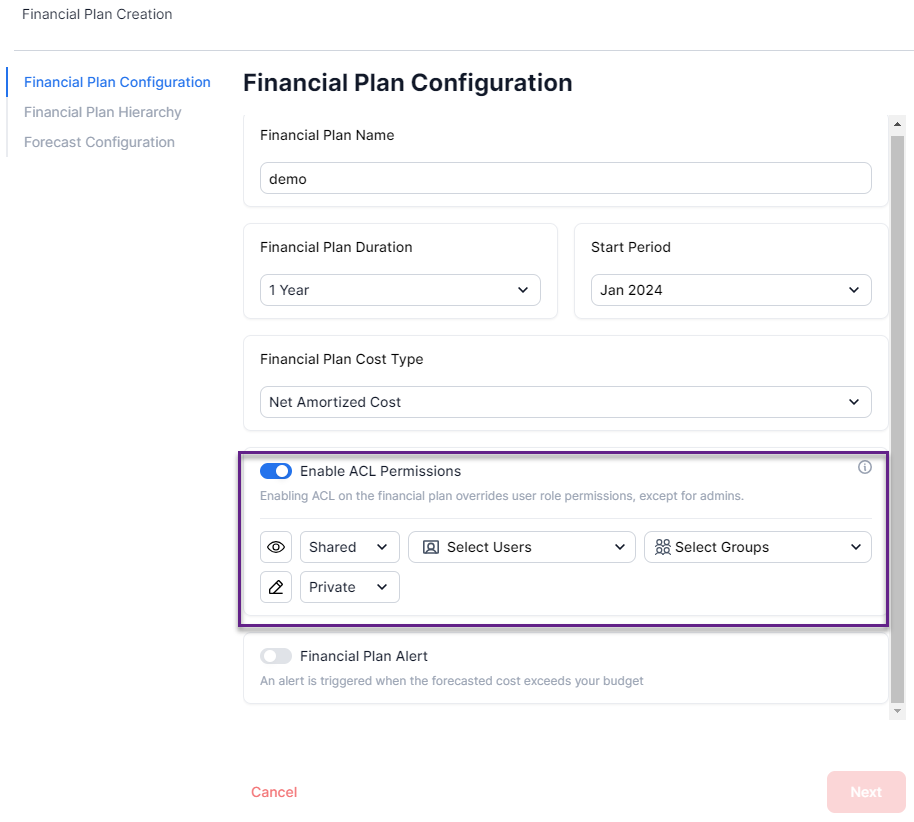
Task: Click the ACL info icon
Action: click(x=865, y=467)
